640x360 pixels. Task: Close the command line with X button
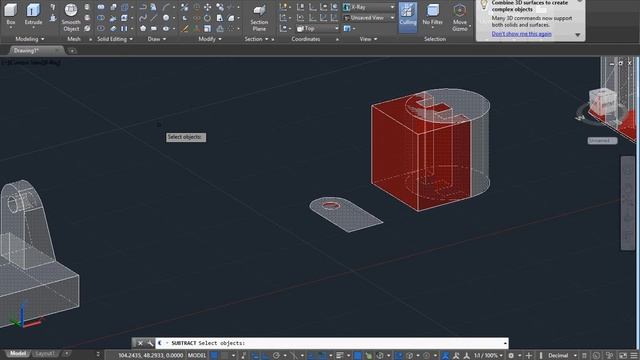[140, 343]
